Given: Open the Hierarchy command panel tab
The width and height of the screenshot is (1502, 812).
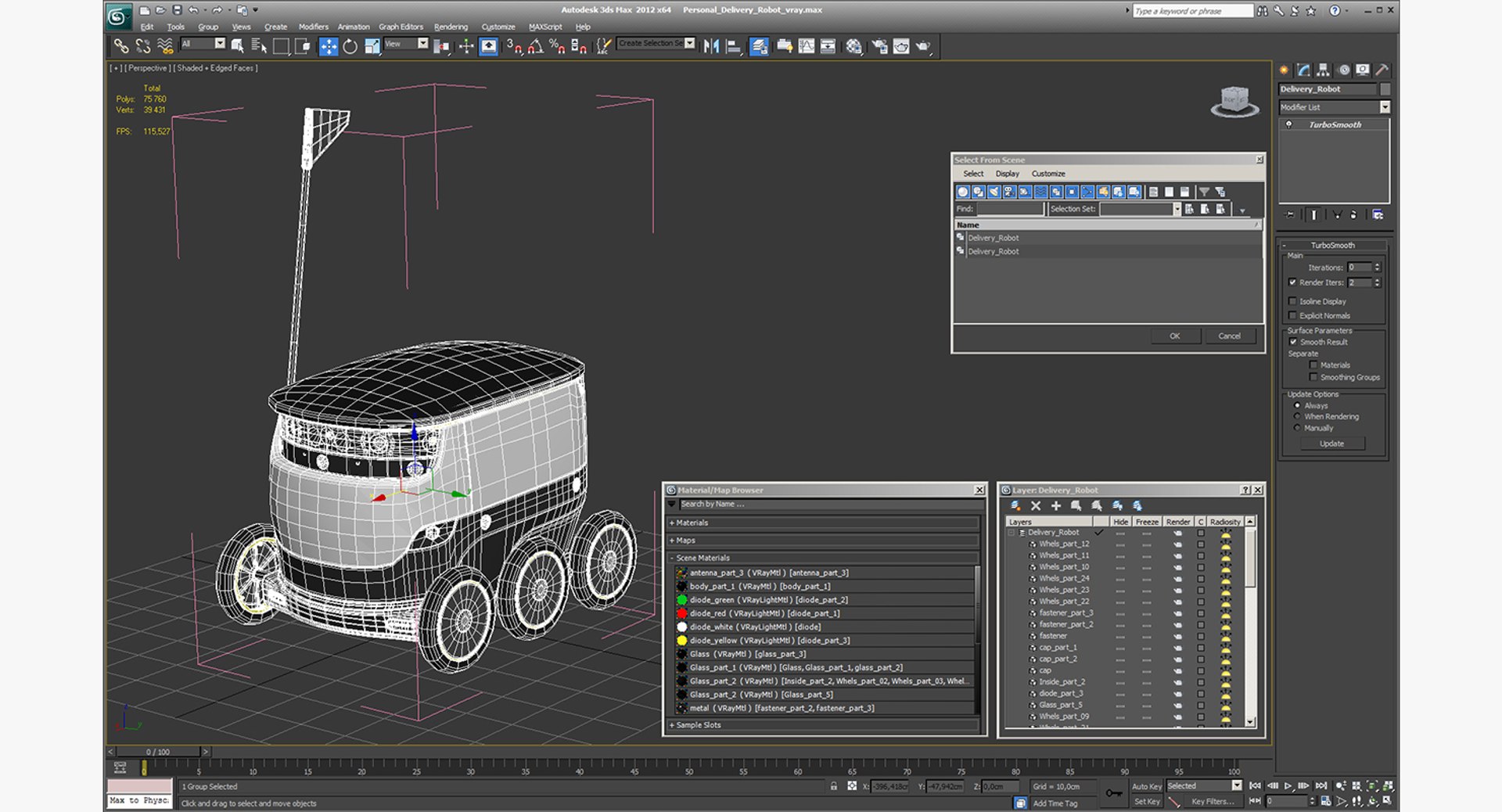Looking at the screenshot, I should 1323,70.
